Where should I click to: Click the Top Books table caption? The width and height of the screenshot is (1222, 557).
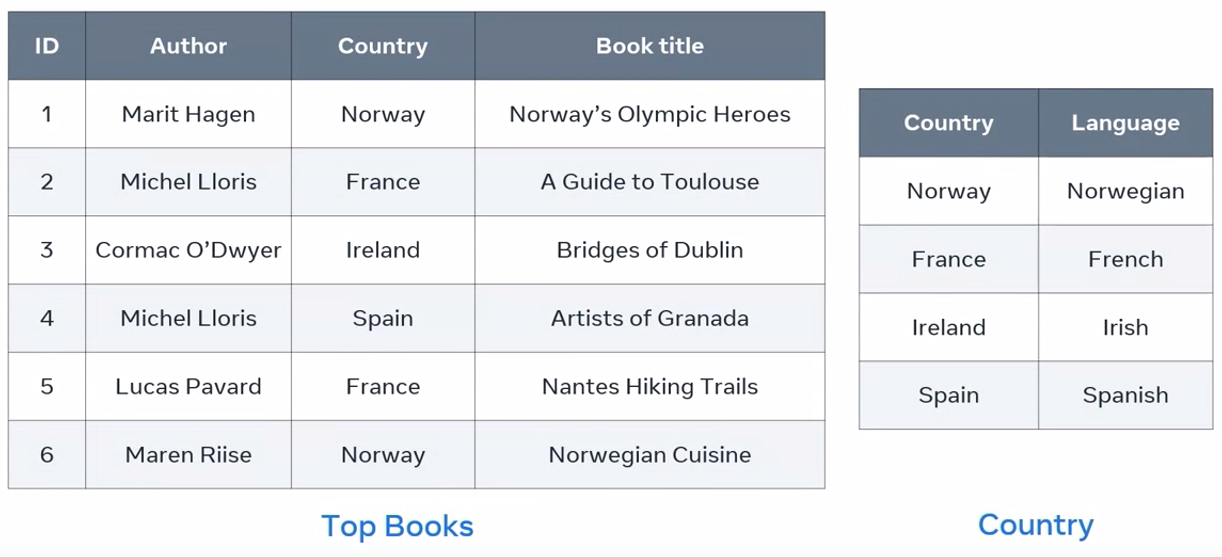tap(397, 526)
